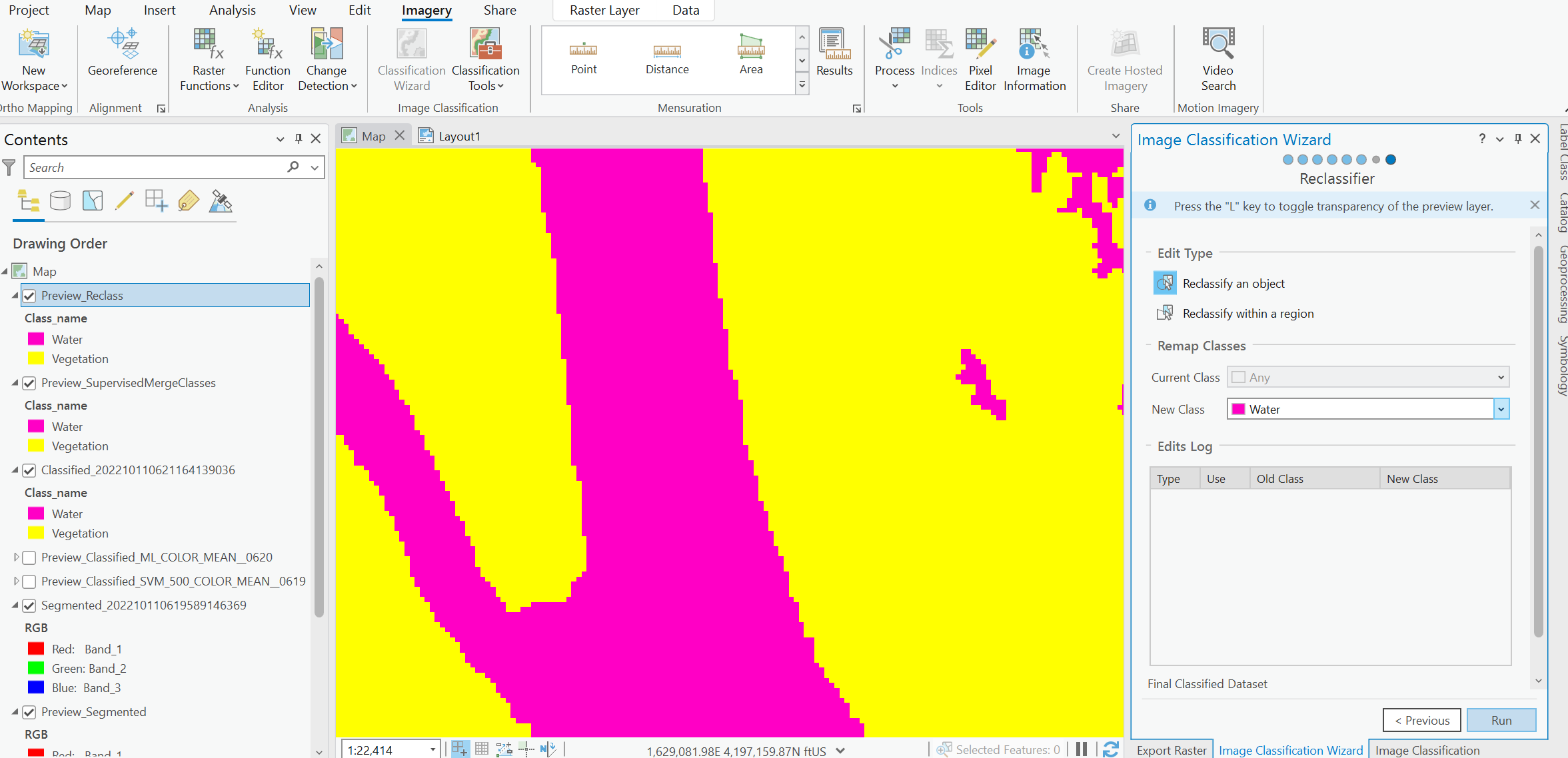Select the Pixel Editor tool

979,60
